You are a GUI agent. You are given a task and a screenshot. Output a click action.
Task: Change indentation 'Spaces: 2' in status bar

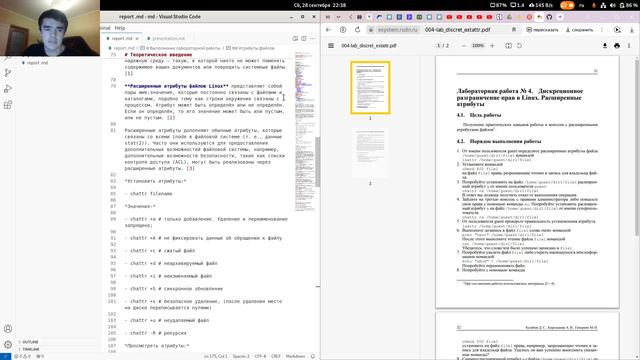(241, 356)
